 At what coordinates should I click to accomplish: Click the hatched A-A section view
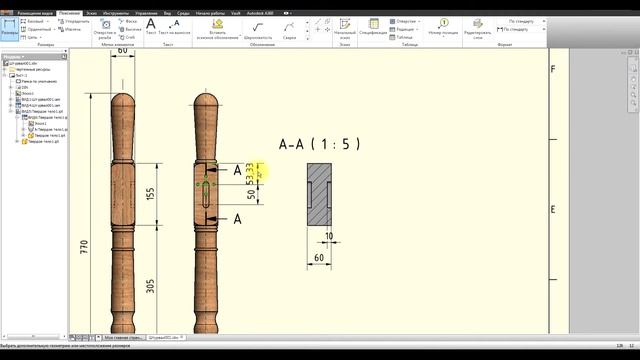click(x=319, y=194)
